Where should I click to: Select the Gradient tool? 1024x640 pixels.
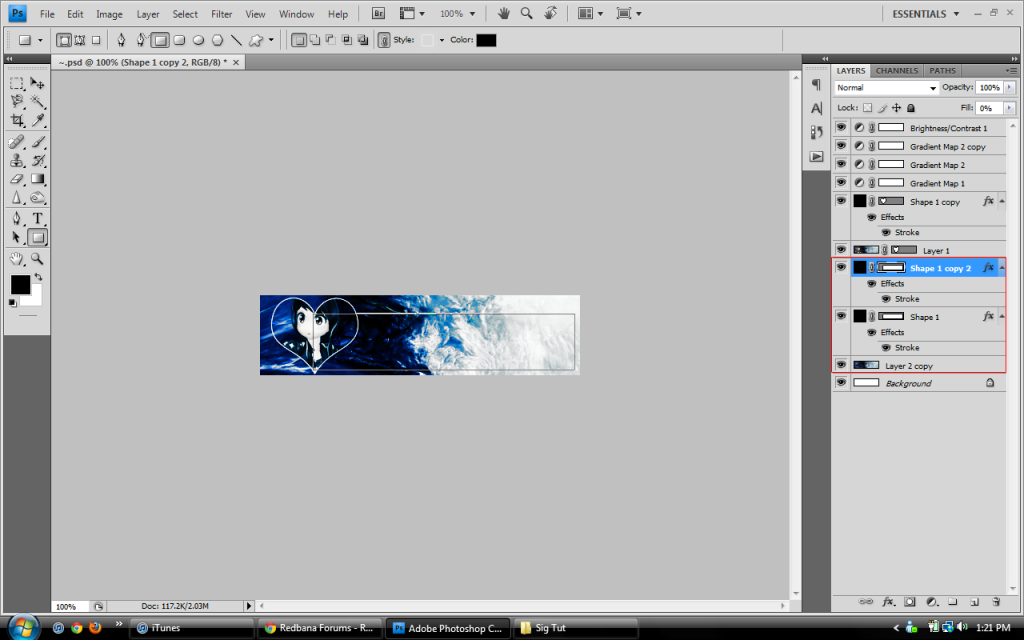pos(37,178)
